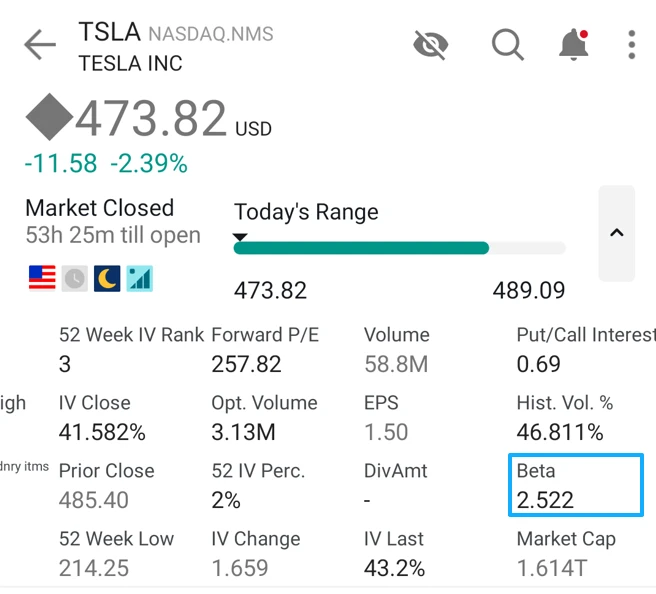Select the Forward P/E data cell
The height and width of the screenshot is (594, 656).
point(265,350)
